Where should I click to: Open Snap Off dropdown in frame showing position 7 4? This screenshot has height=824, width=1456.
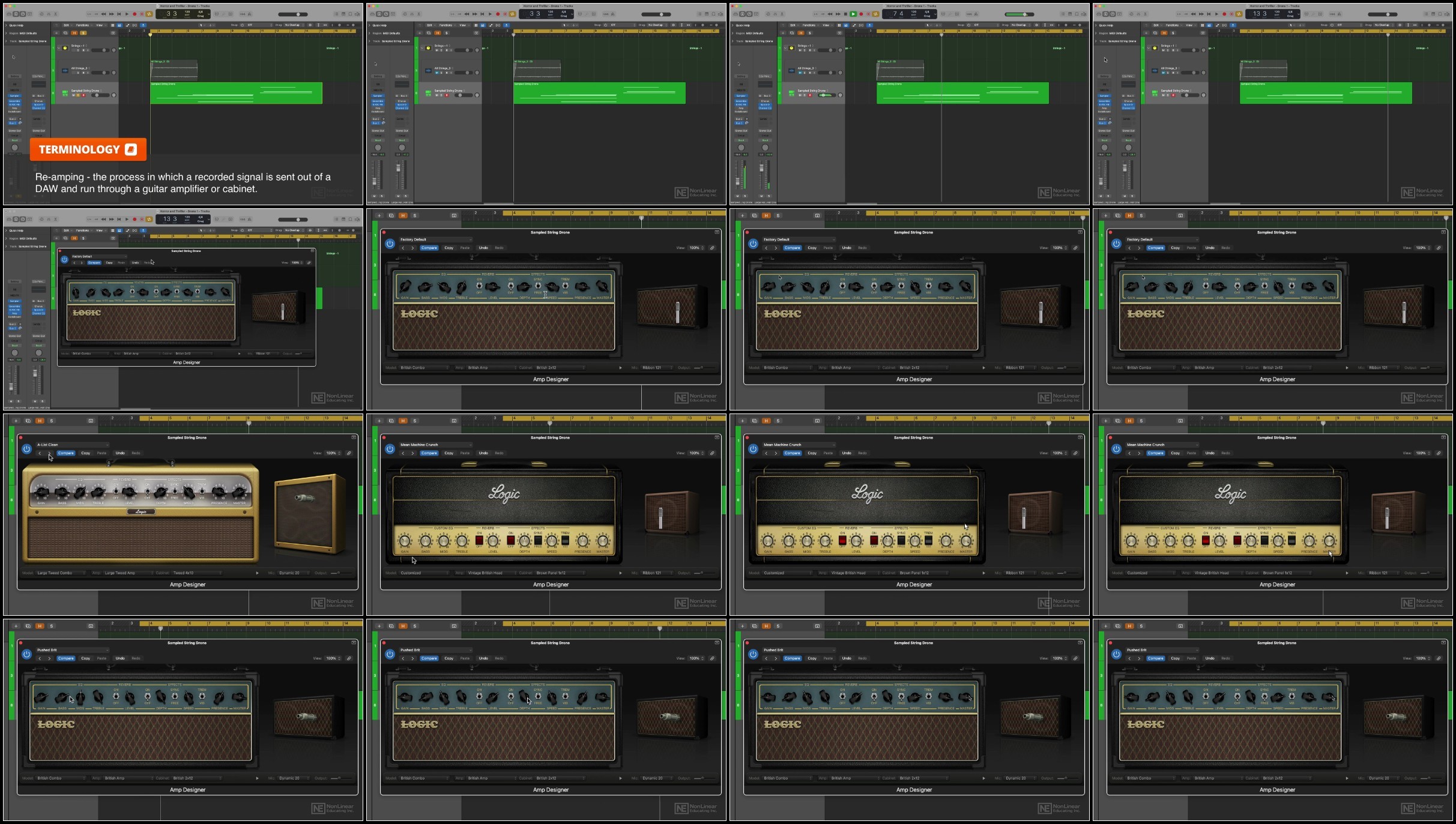(986, 25)
